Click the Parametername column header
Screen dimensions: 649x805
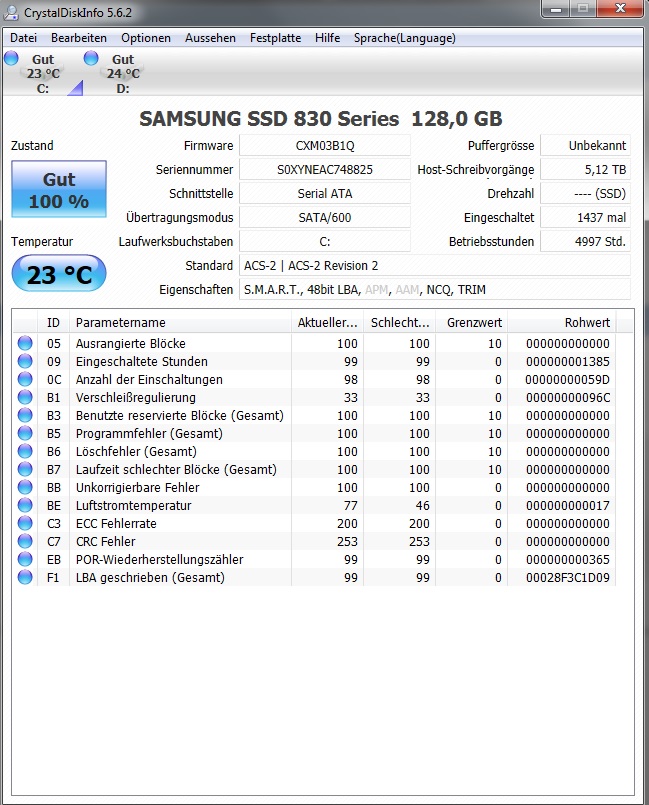[x=180, y=322]
